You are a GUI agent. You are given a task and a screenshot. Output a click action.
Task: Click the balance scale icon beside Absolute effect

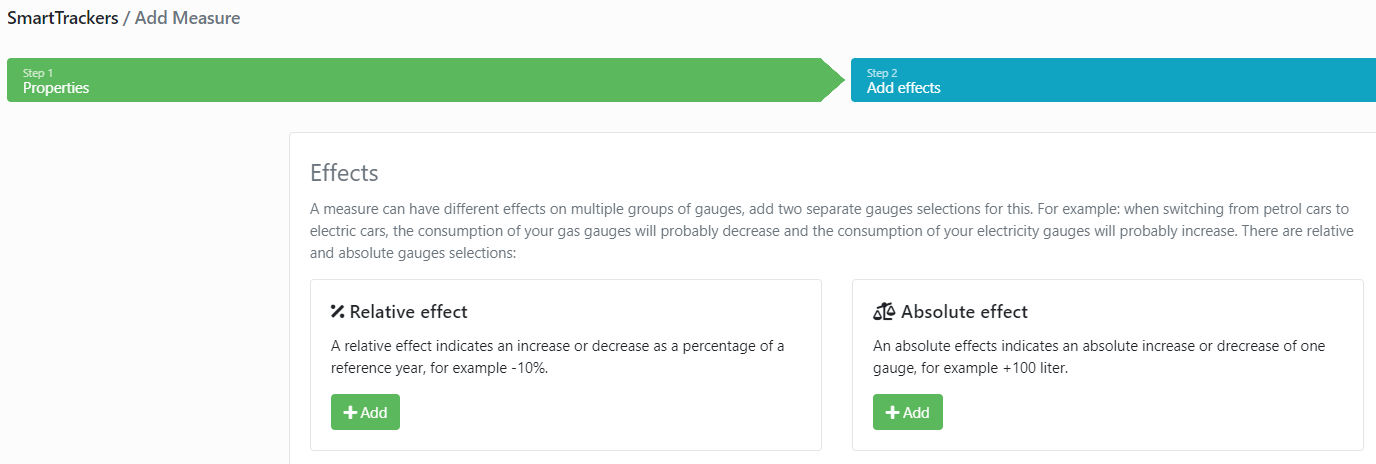click(x=884, y=312)
